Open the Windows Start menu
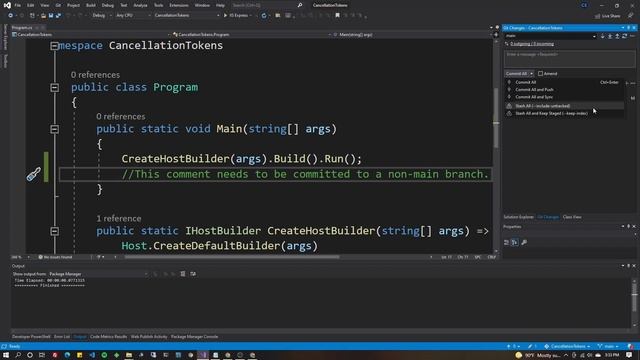The image size is (640, 360). pos(6,355)
